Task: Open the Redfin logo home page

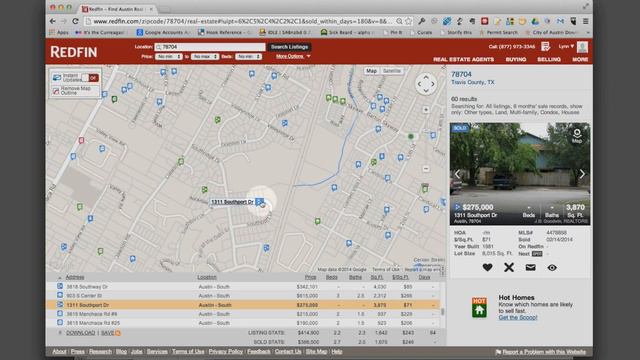Action: pyautogui.click(x=74, y=52)
